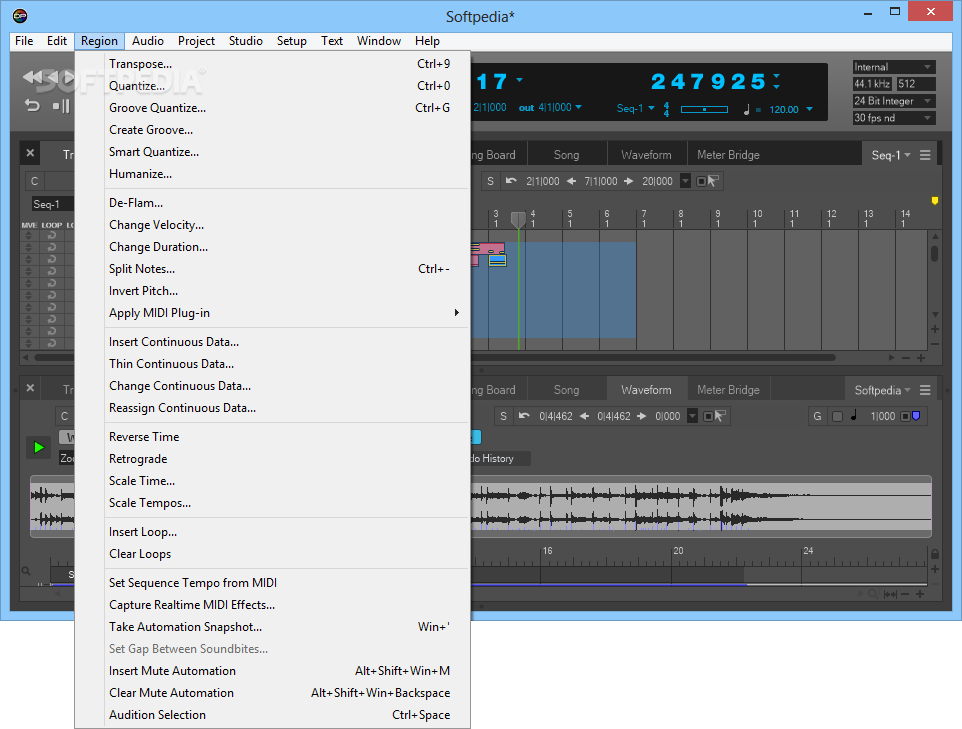Image resolution: width=962 pixels, height=729 pixels.
Task: Click the green play button in waveform editor
Action: 39,447
